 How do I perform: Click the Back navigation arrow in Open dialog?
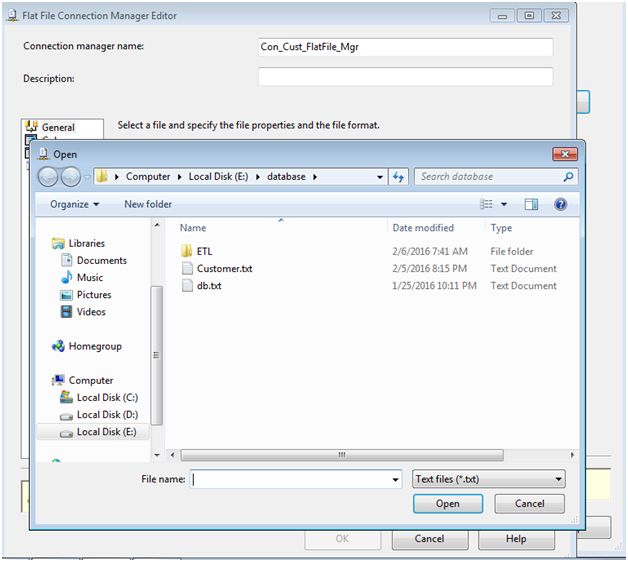(x=48, y=177)
